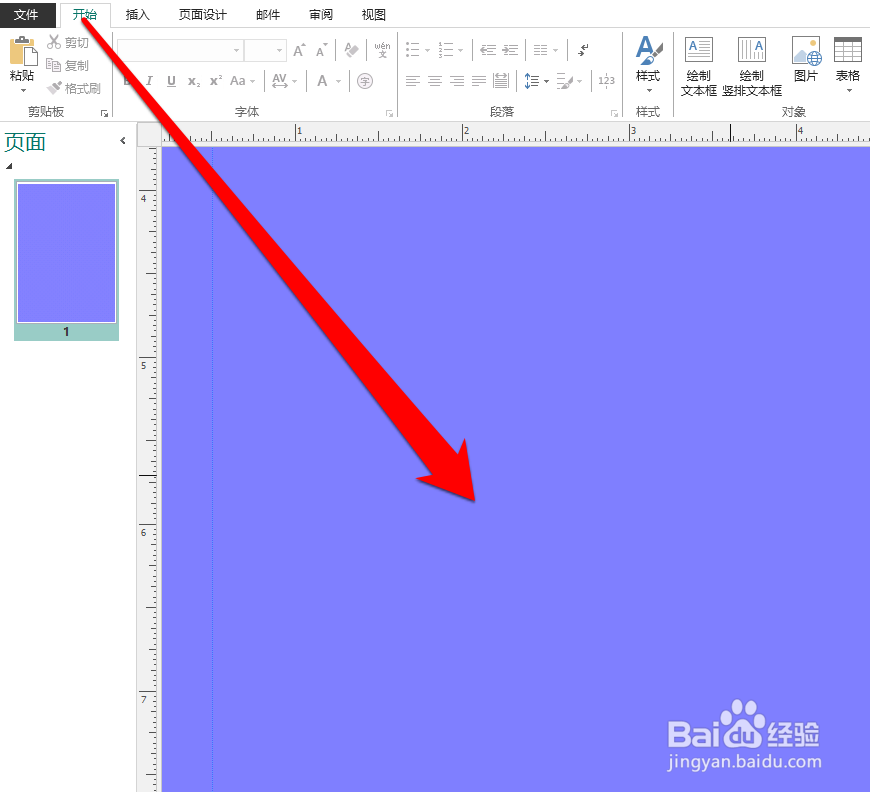This screenshot has width=870, height=792.
Task: Switch to the 邮件 Mailings tab
Action: pyautogui.click(x=268, y=14)
